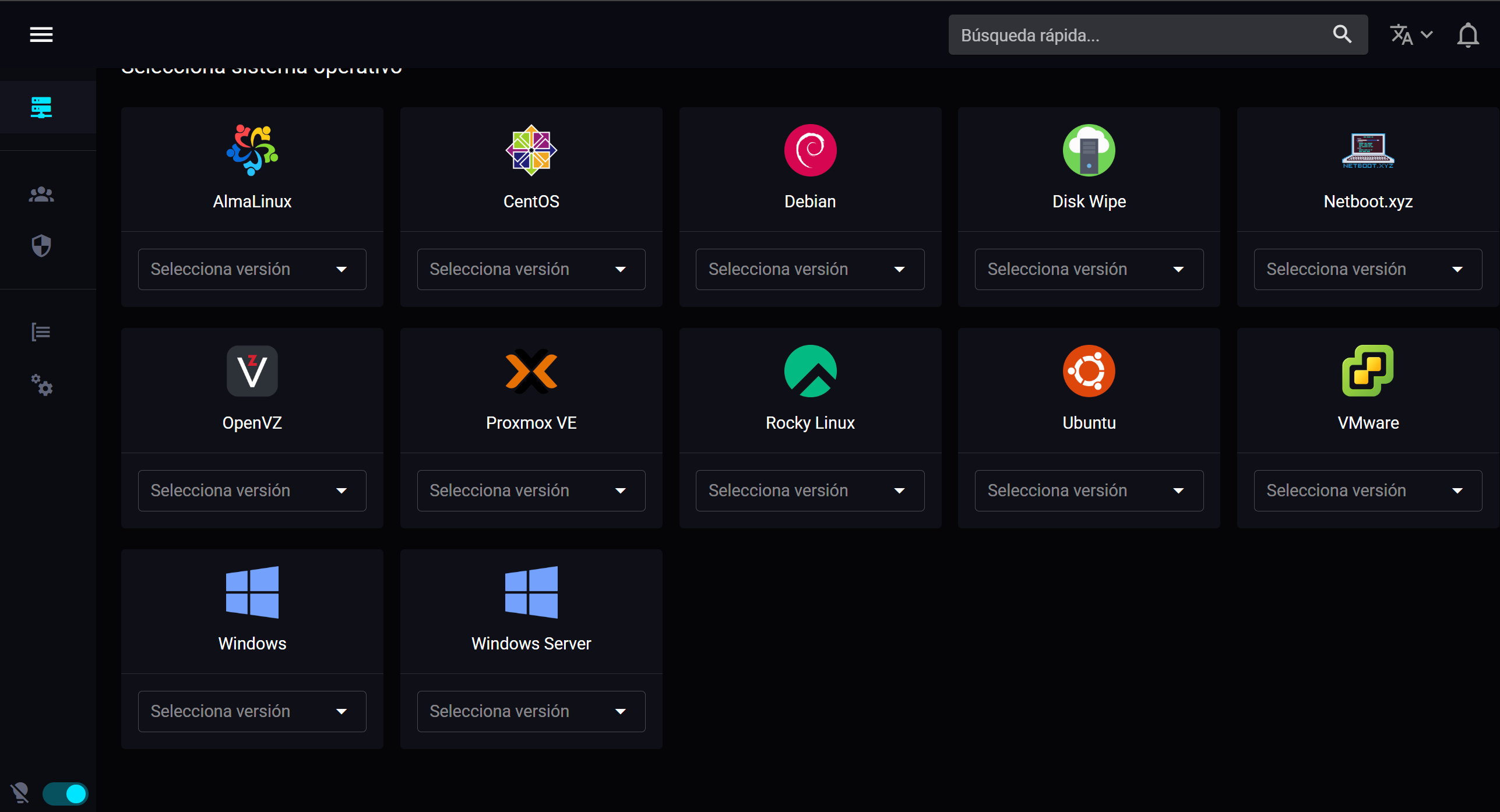This screenshot has height=812, width=1500.
Task: Open Rocky Linux version dropdown
Action: (811, 490)
